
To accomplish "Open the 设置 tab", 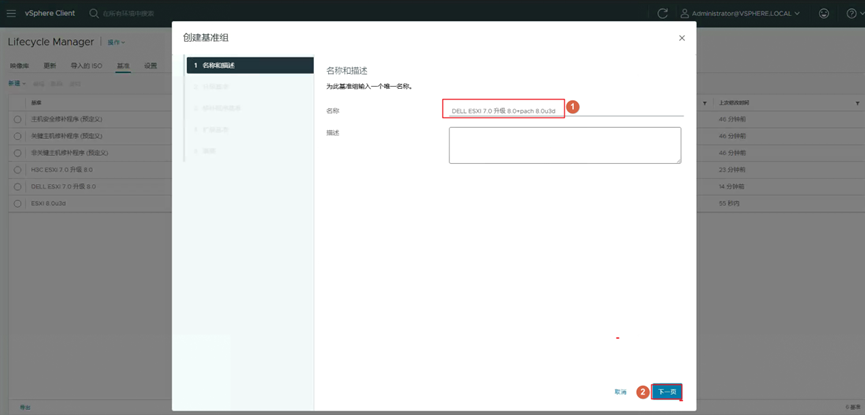I will 151,66.
